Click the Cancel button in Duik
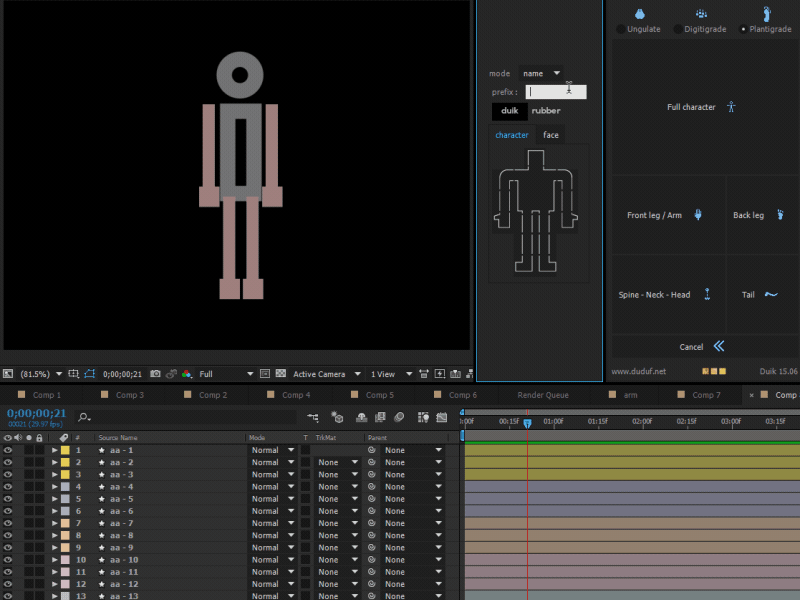Screen dimensions: 800x600 tap(691, 346)
